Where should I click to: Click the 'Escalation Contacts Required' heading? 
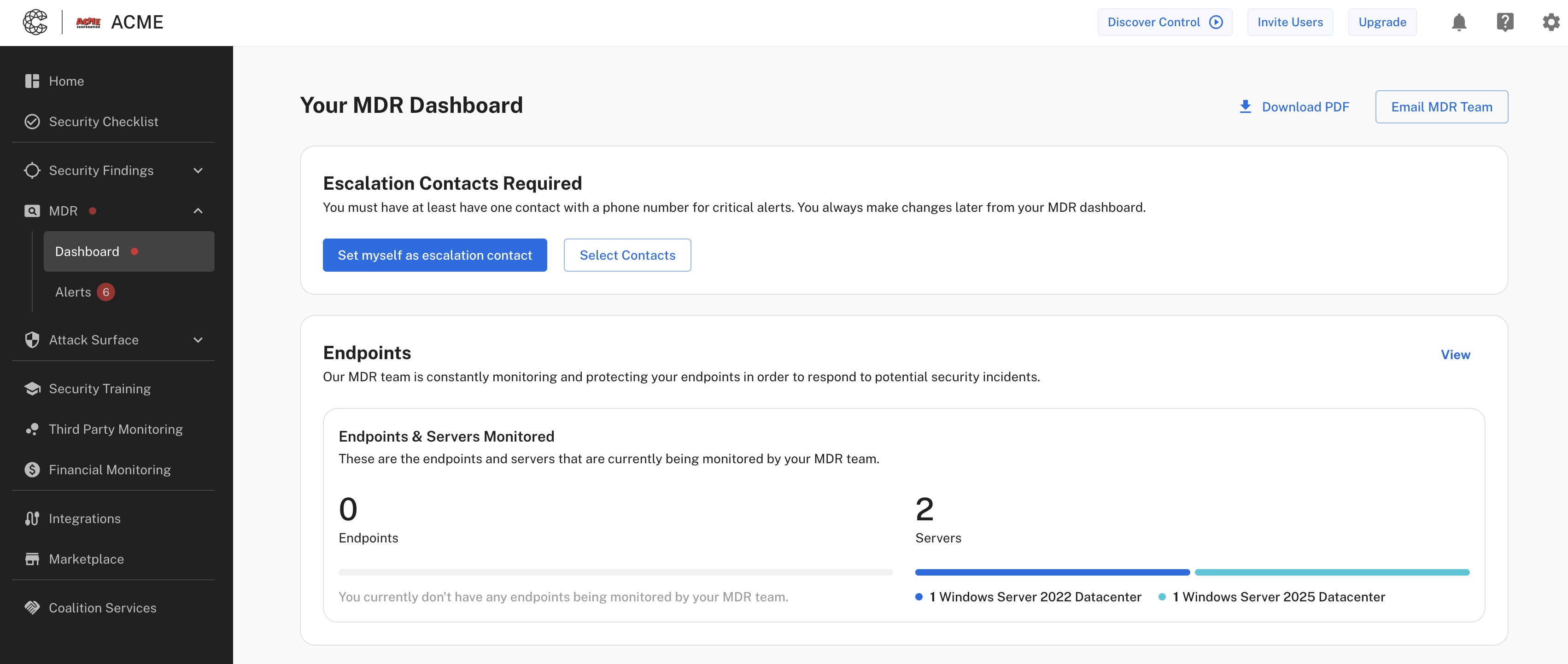click(452, 183)
